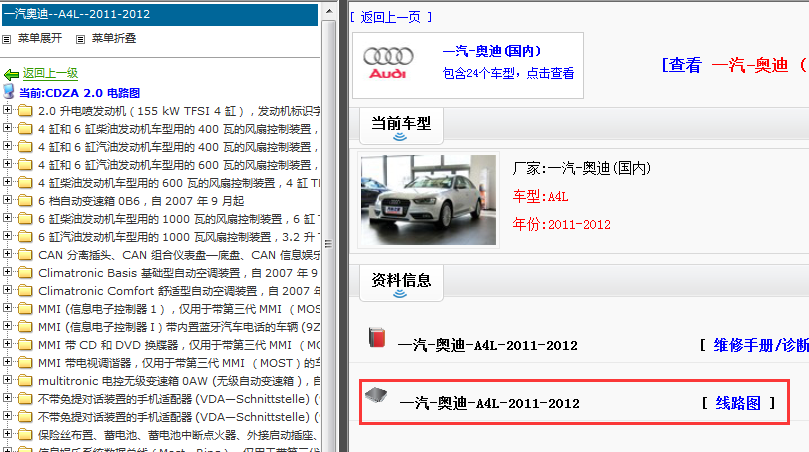The width and height of the screenshot is (809, 452).
Task: Click the left panel scrollbar thumb
Action: coord(329,244)
